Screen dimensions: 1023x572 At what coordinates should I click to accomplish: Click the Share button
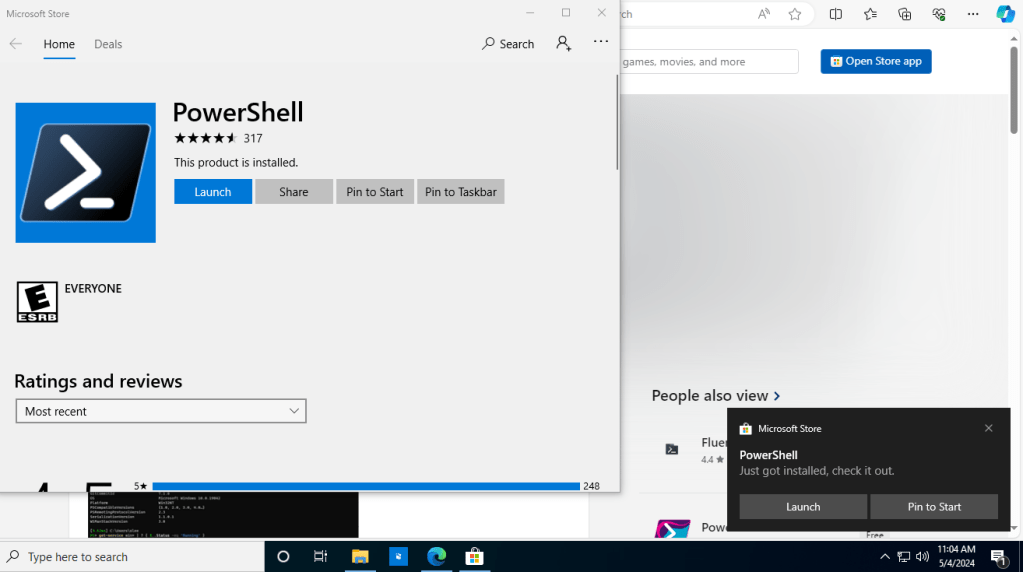294,192
